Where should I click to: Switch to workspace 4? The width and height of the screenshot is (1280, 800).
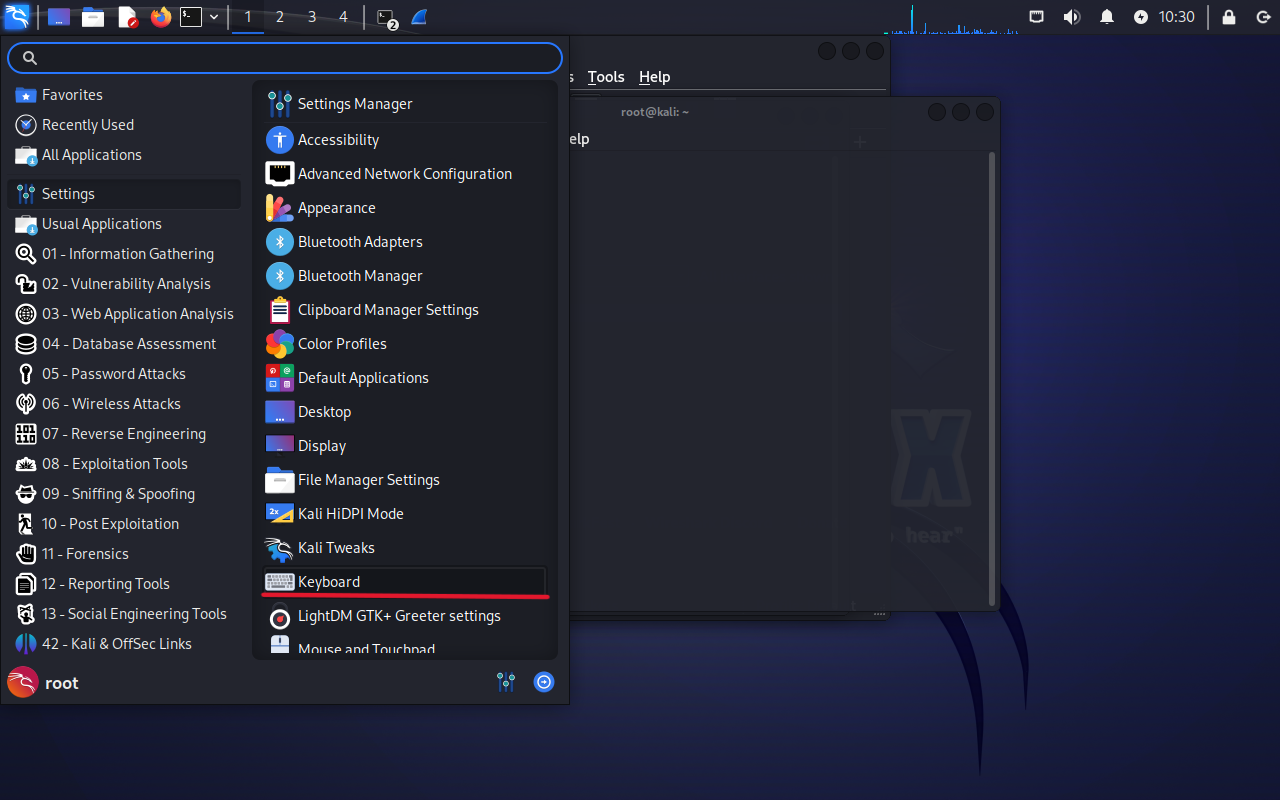[344, 17]
